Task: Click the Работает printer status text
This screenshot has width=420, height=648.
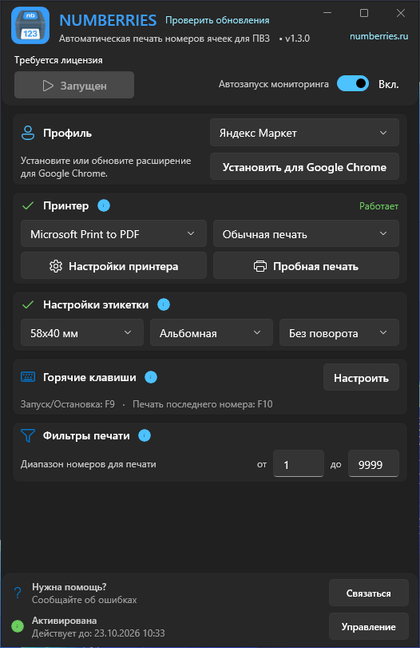Action: (379, 206)
